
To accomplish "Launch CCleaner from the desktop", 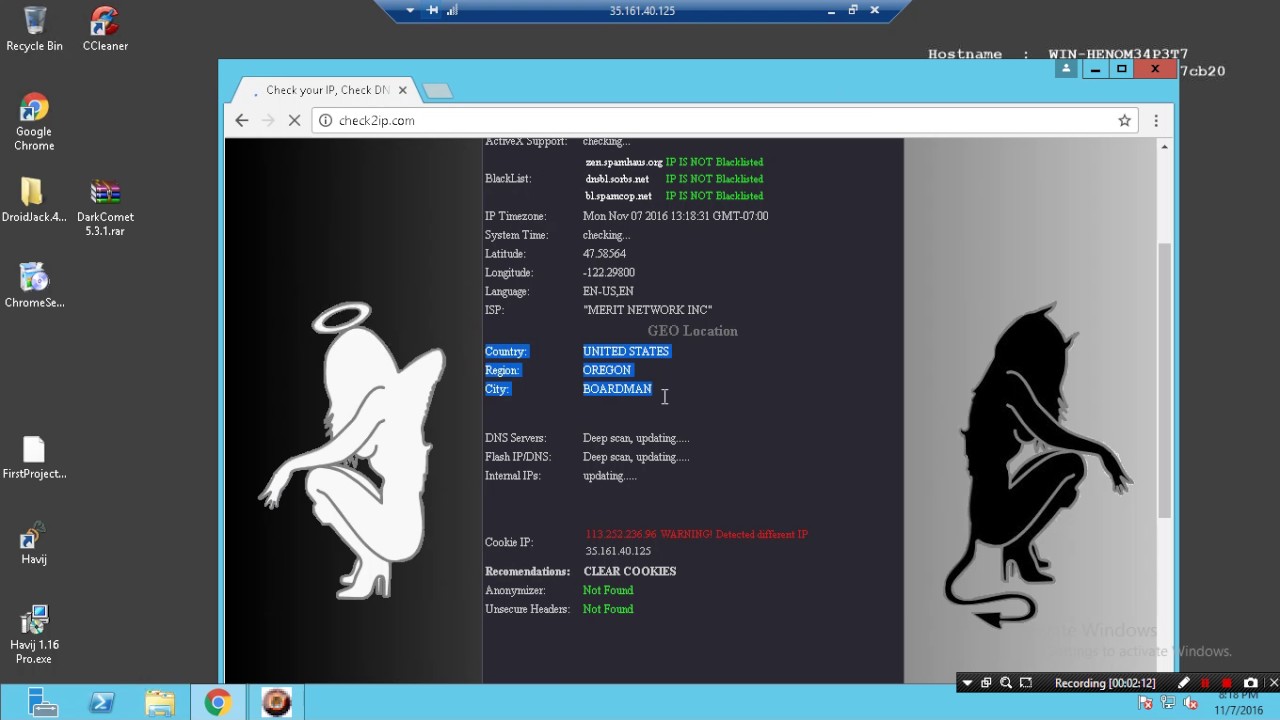I will point(105,28).
